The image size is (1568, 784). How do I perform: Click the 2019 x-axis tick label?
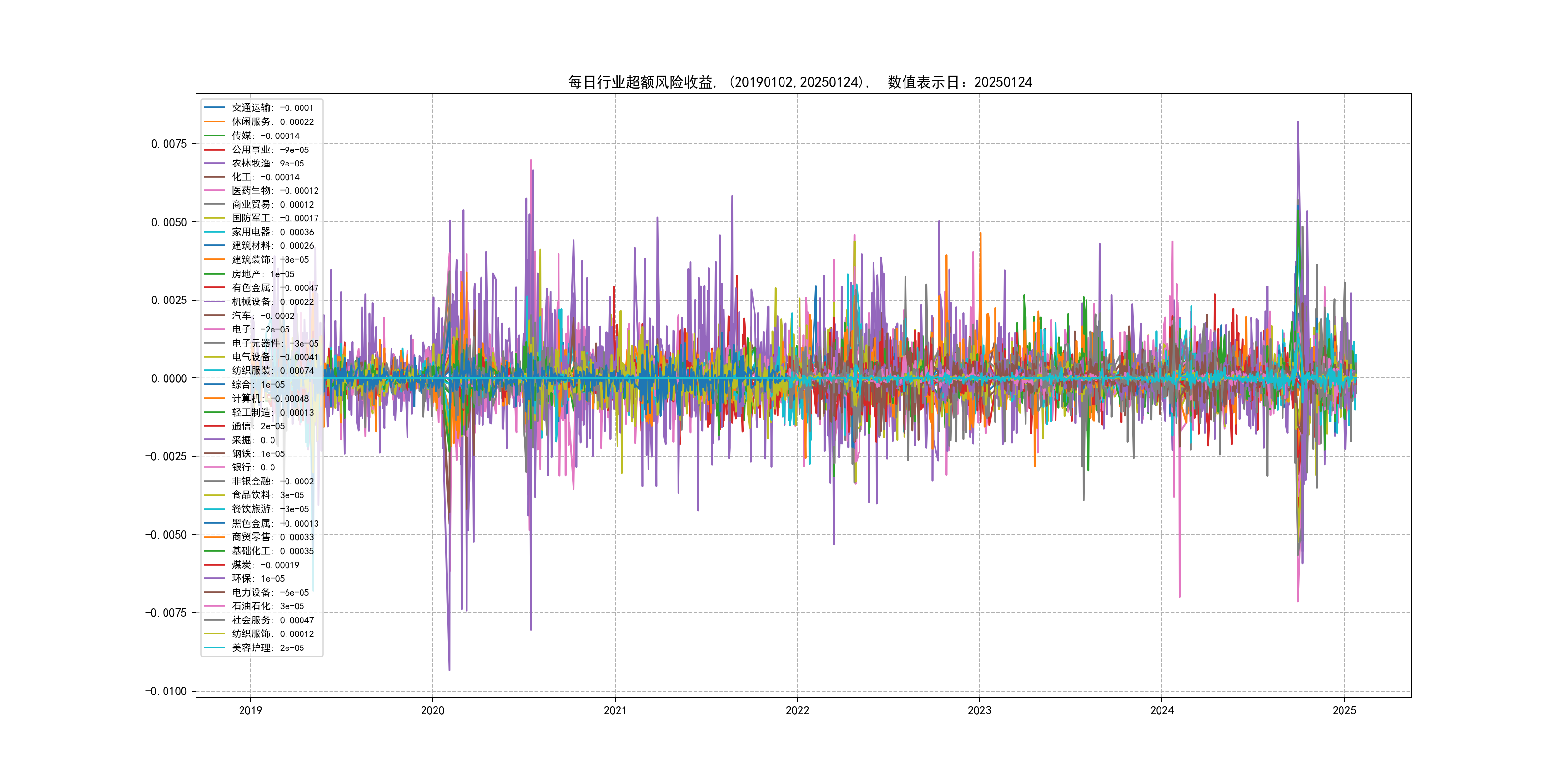pyautogui.click(x=250, y=710)
